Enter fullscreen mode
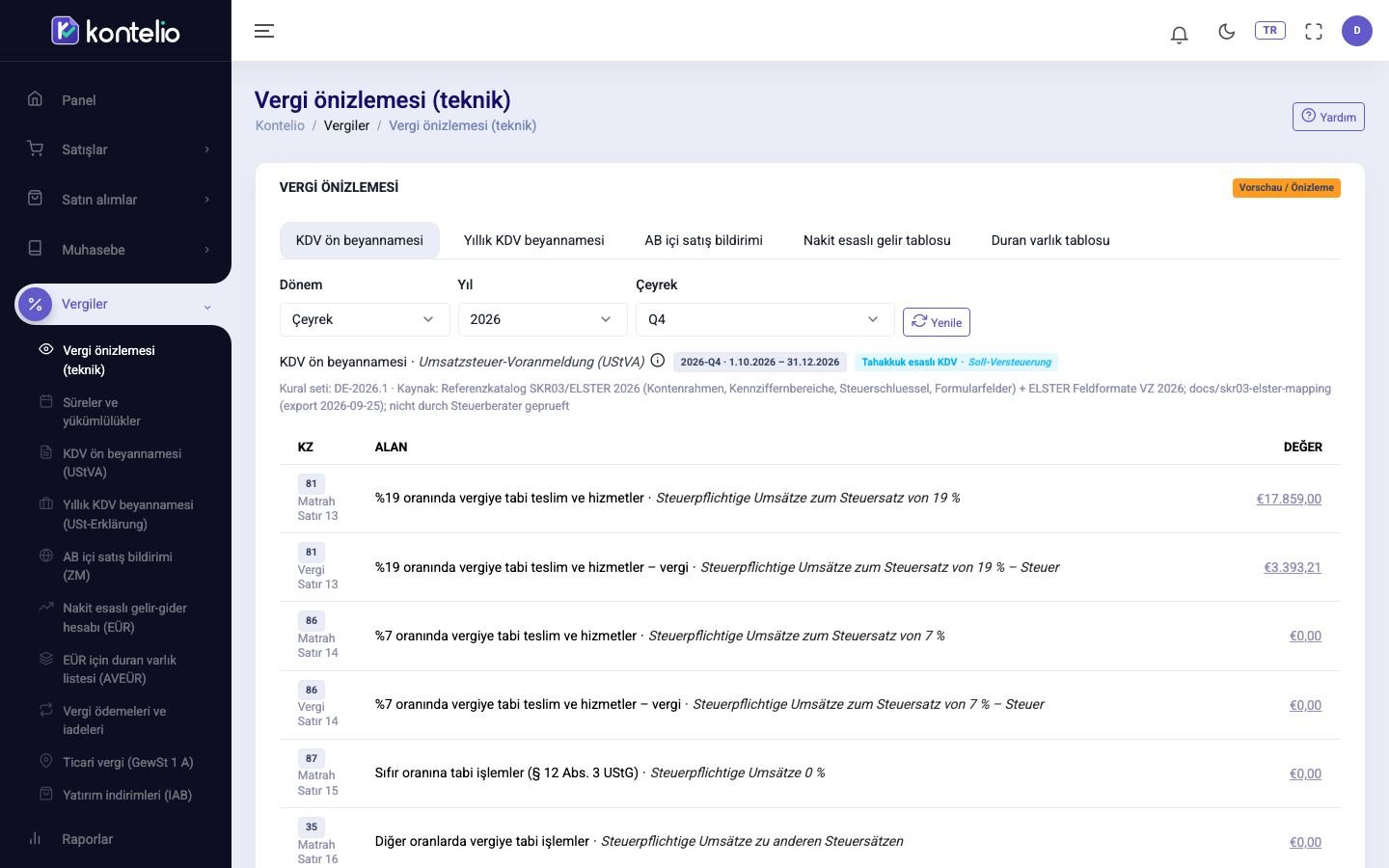1389x868 pixels. 1314,32
